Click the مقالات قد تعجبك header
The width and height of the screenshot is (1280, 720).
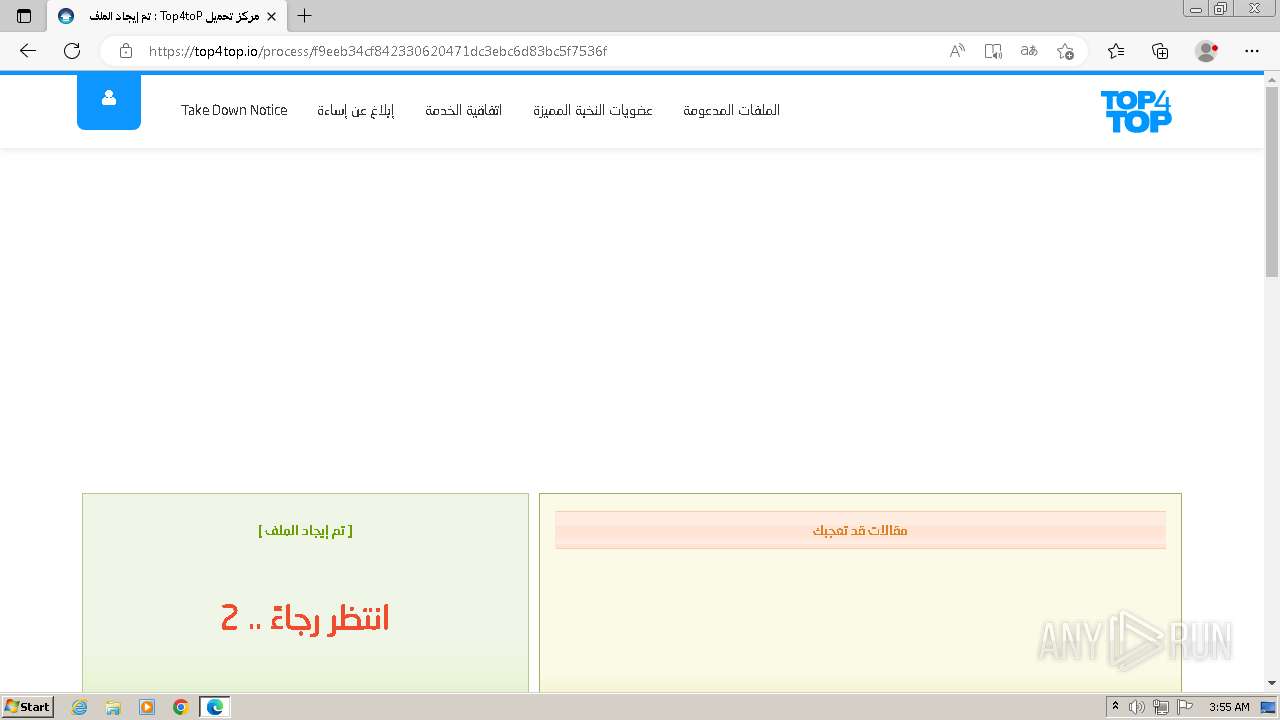(x=860, y=530)
